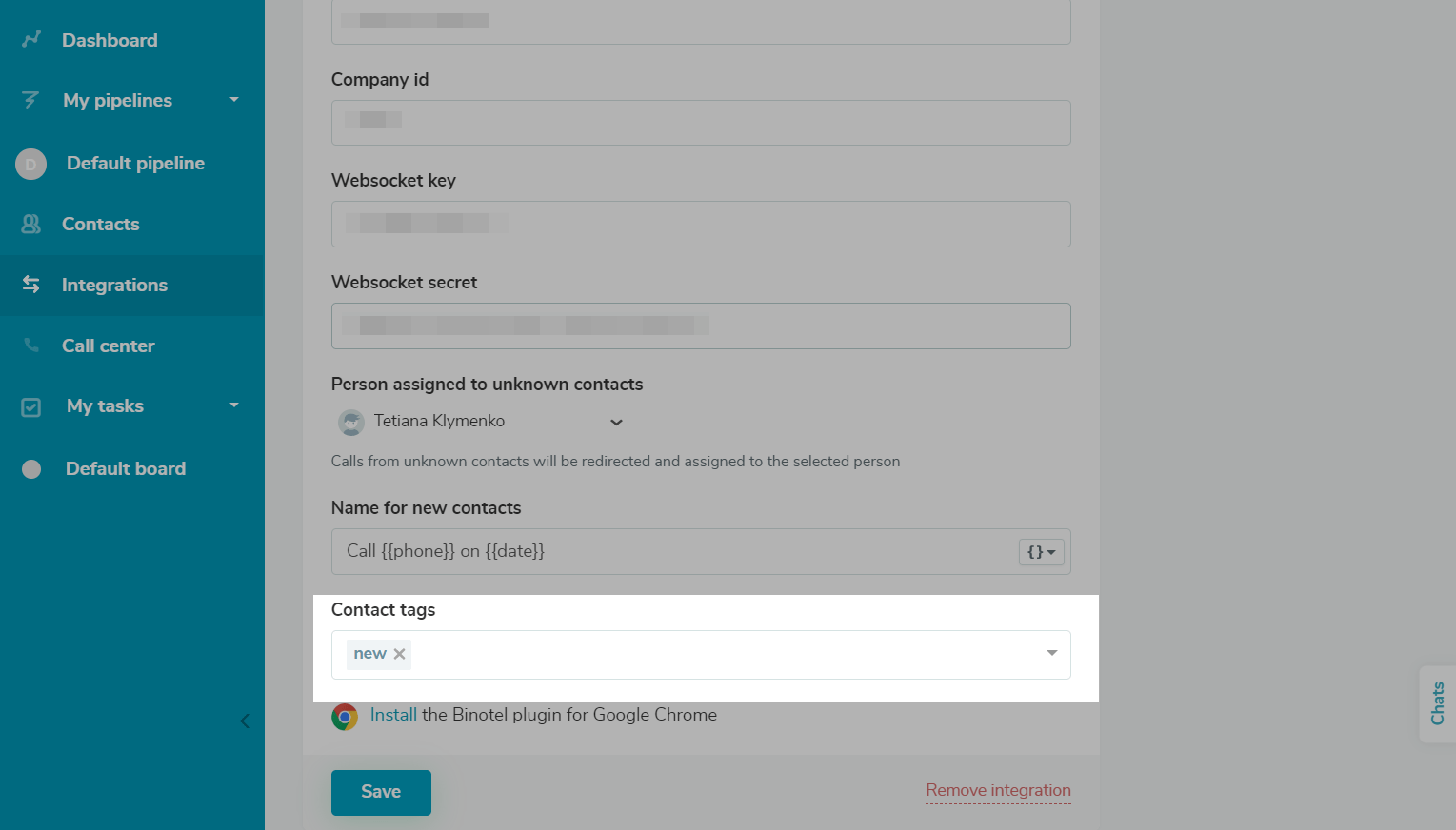Click the Dashboard chart icon in sidebar
Viewport: 1456px width, 830px height.
coord(31,39)
